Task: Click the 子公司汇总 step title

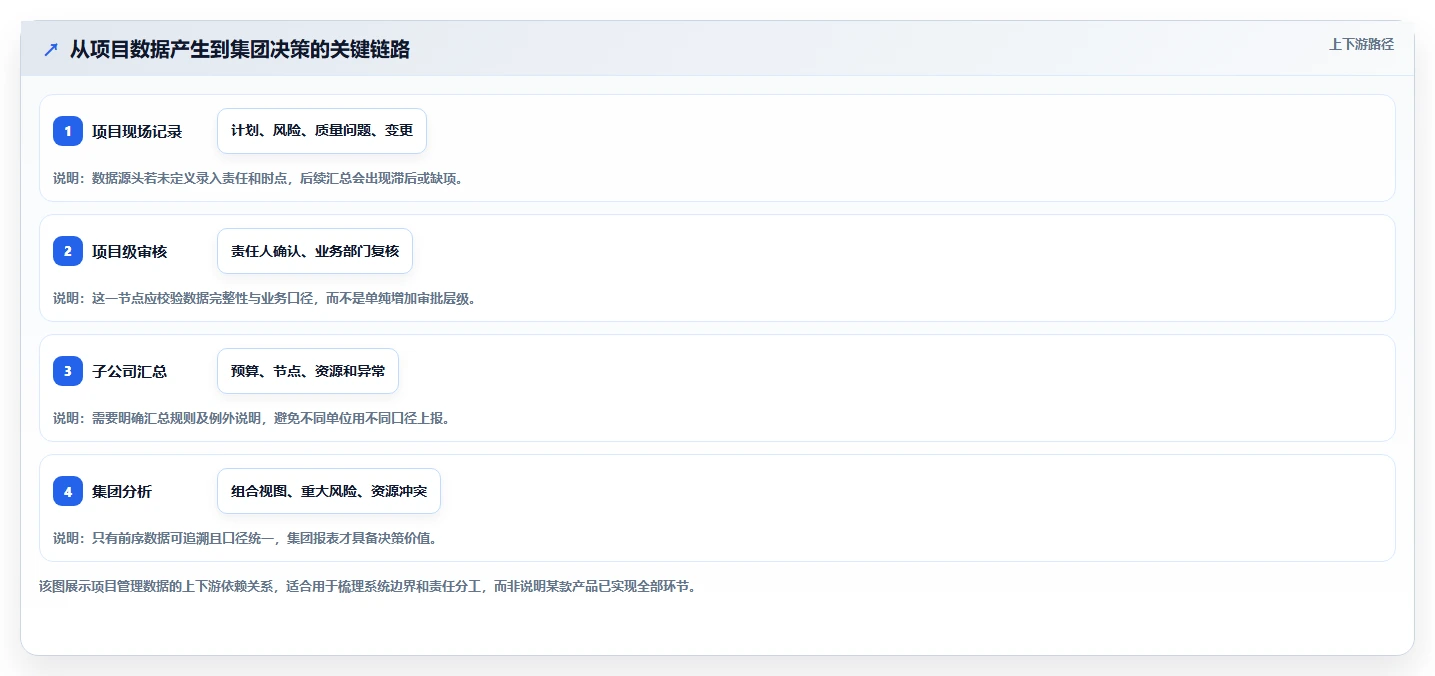Action: [x=130, y=371]
